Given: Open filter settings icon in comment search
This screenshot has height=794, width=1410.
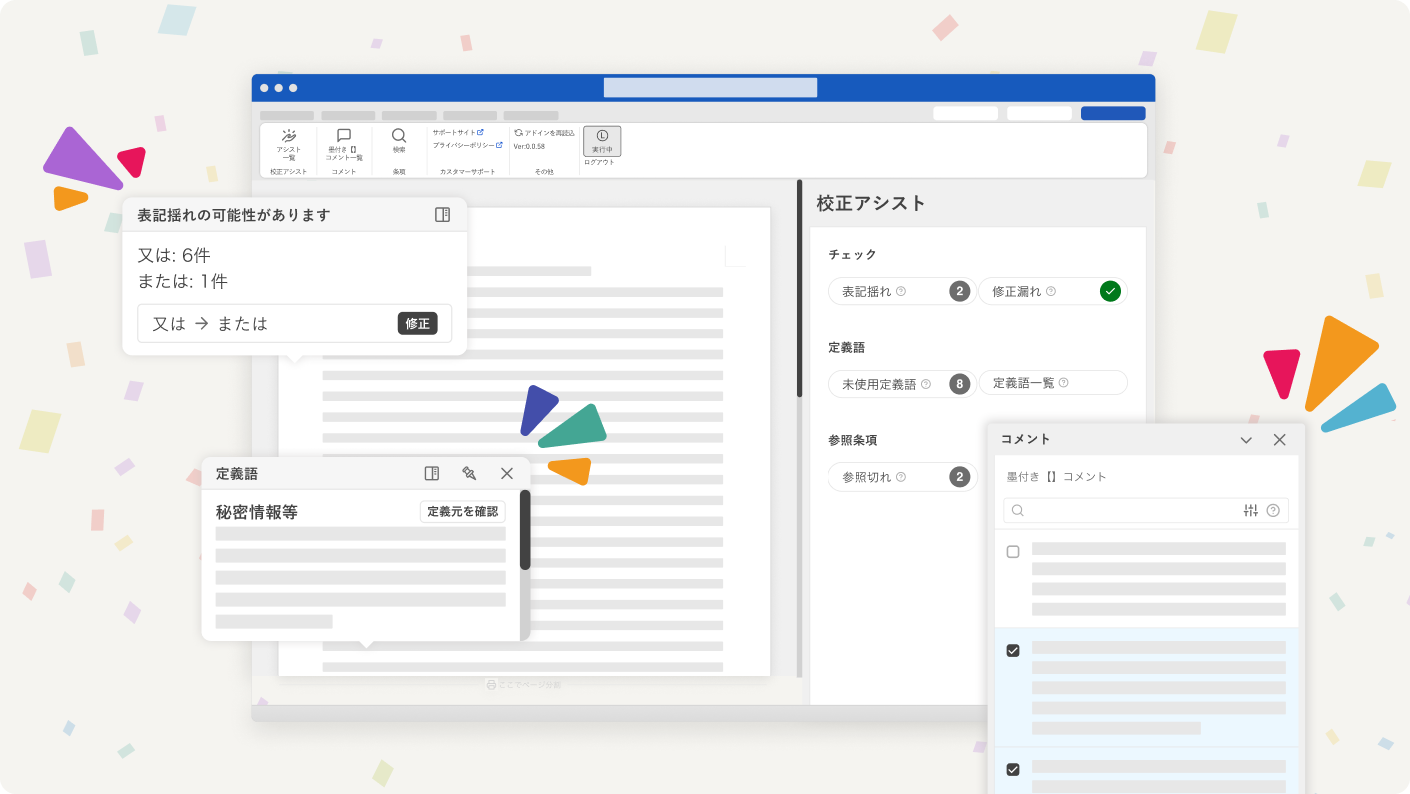Looking at the screenshot, I should [x=1250, y=510].
